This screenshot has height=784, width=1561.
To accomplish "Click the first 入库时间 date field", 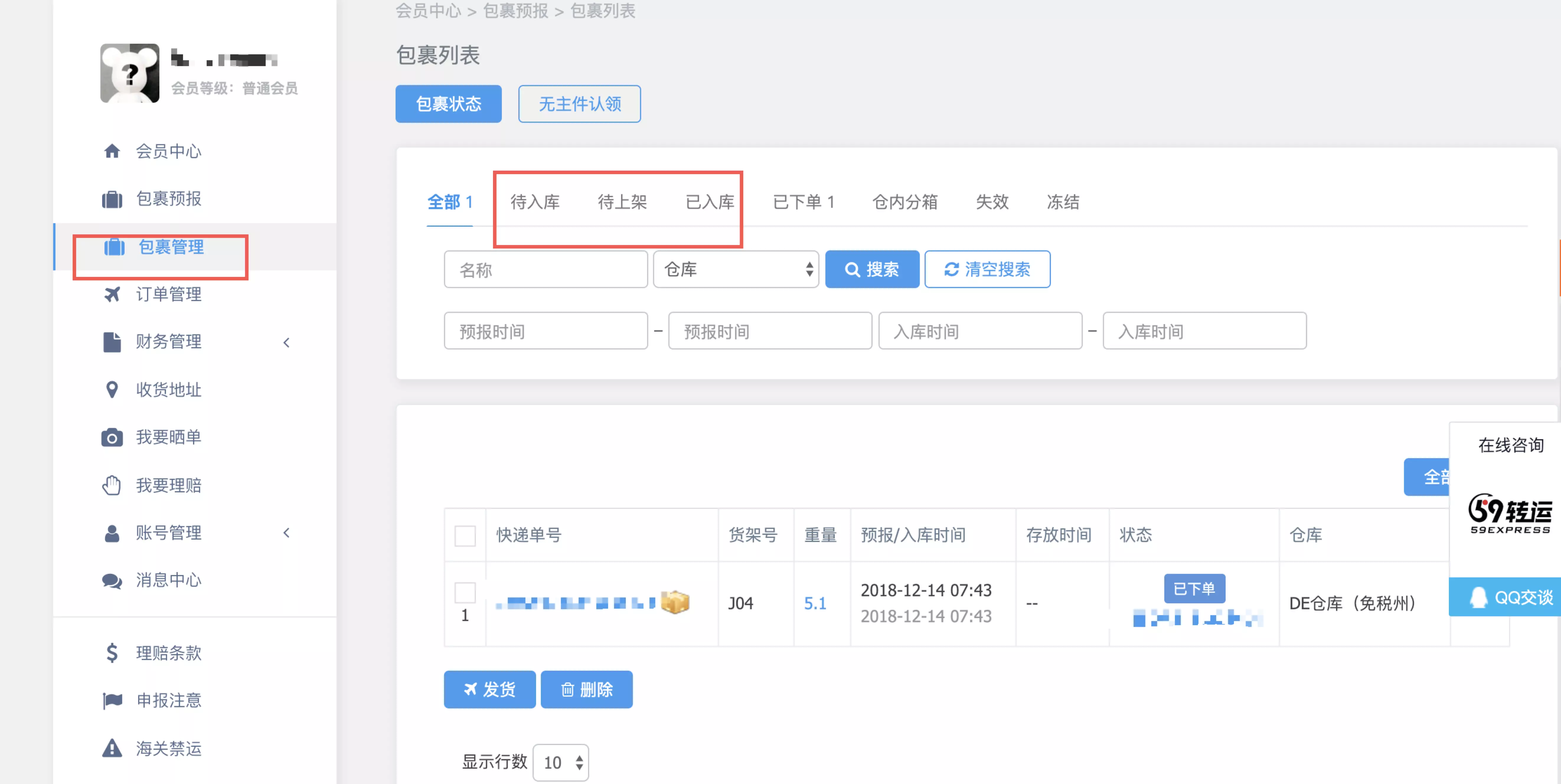I will click(x=980, y=331).
